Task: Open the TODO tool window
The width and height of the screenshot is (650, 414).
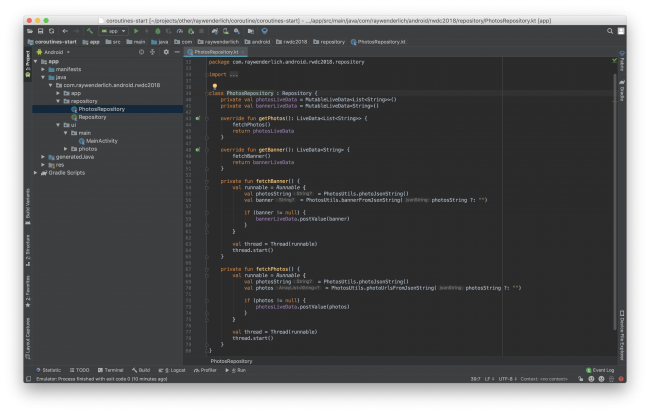Action: click(79, 370)
